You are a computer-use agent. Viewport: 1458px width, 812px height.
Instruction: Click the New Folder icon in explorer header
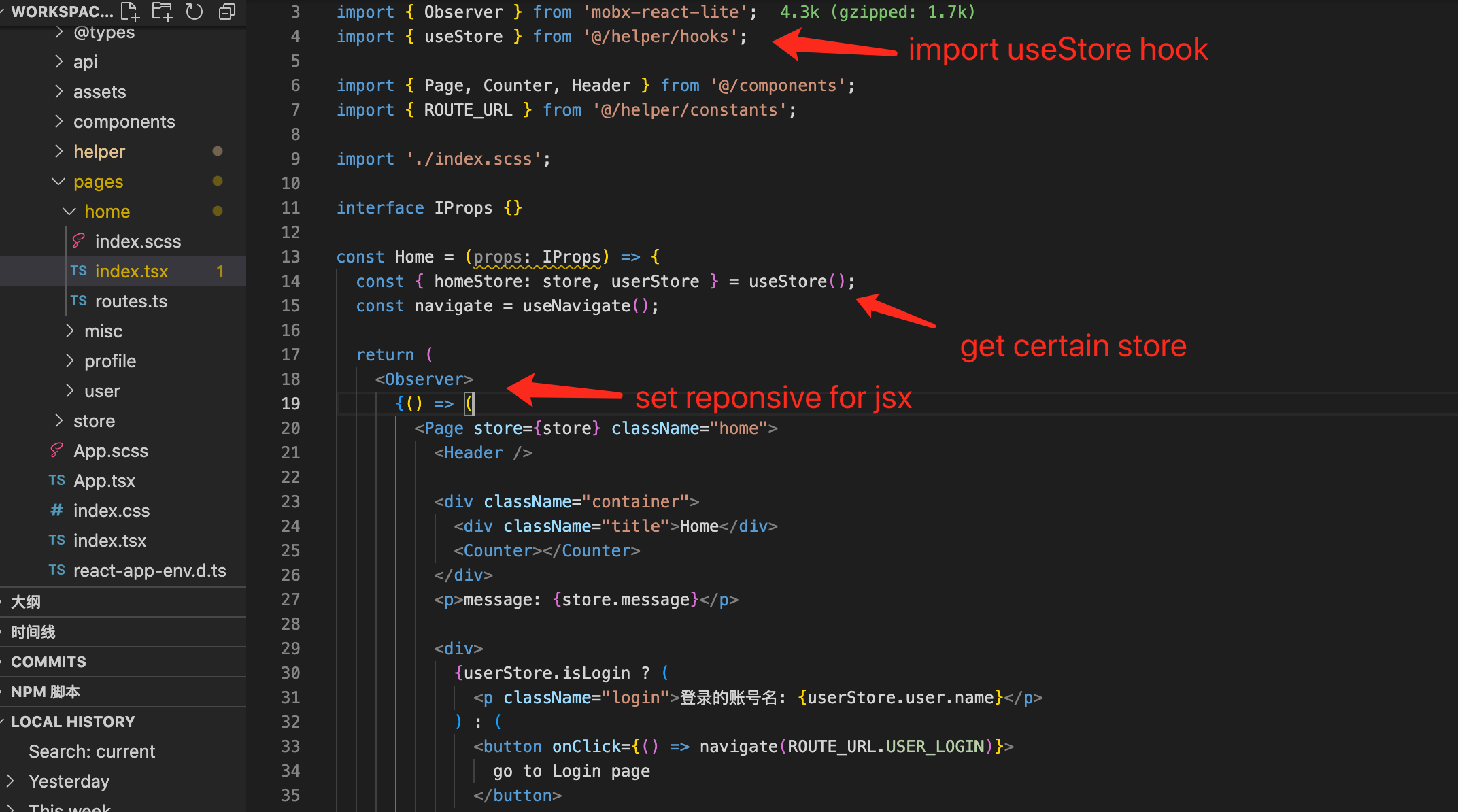[x=162, y=11]
